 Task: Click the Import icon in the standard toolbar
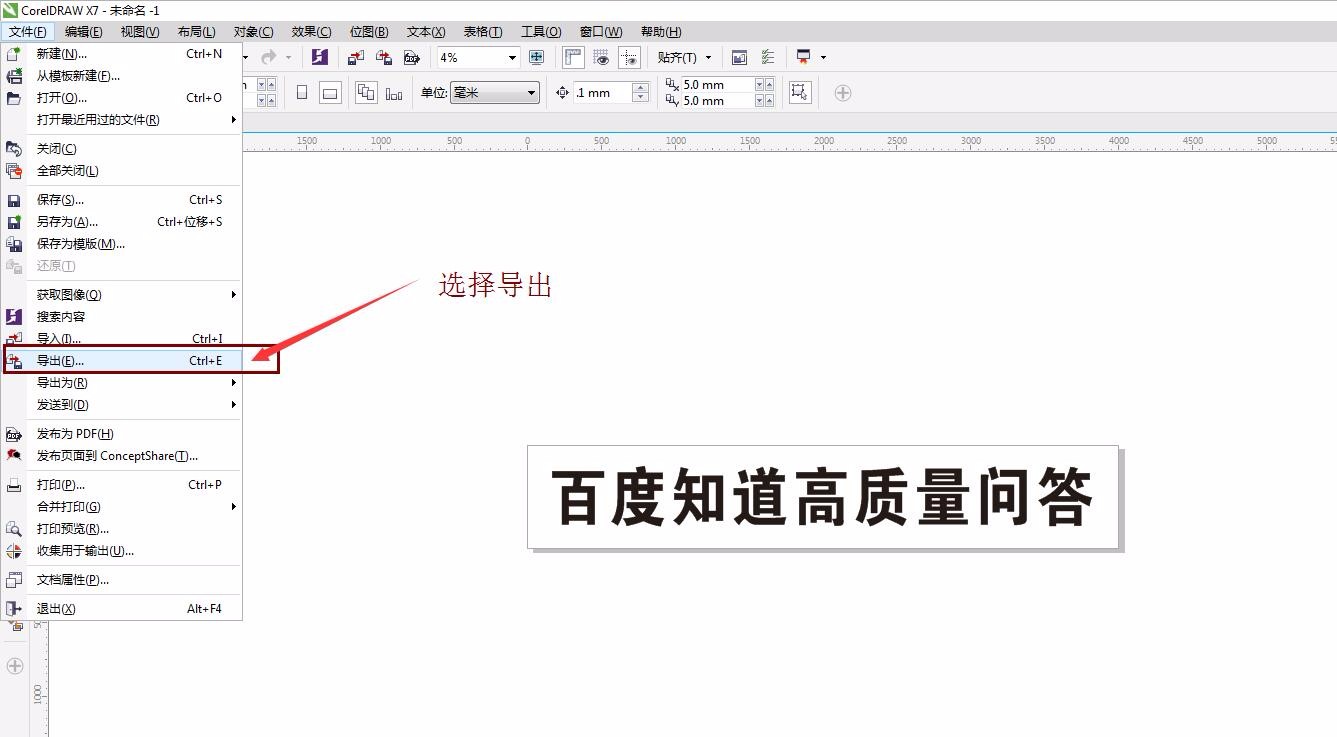click(356, 57)
